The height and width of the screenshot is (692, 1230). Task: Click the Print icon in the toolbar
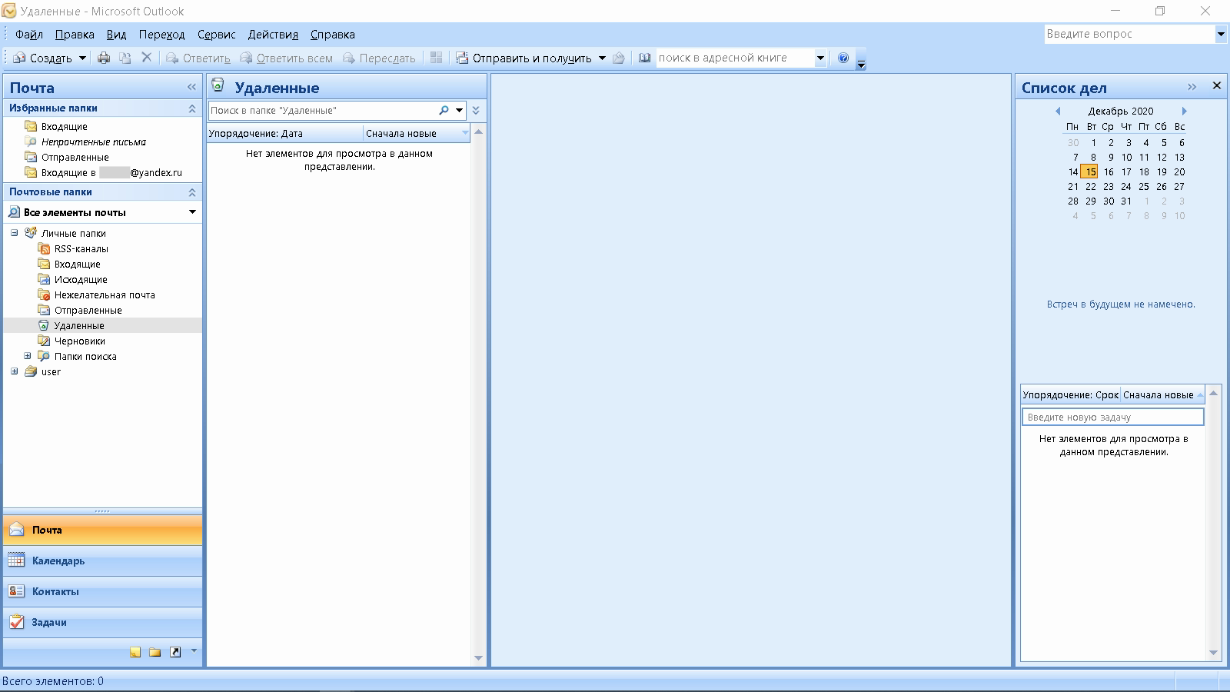tap(104, 58)
